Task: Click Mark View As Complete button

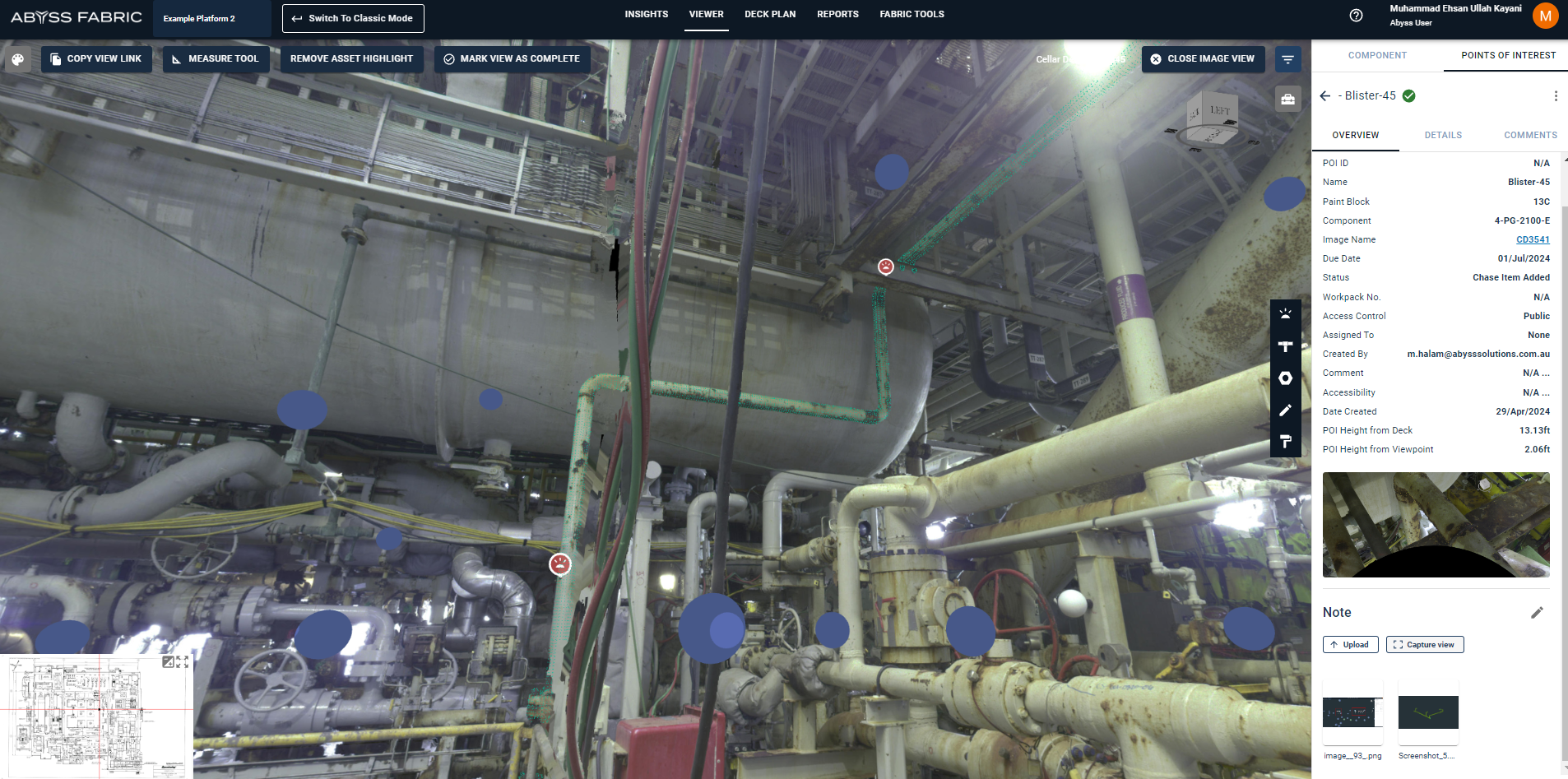Action: tap(512, 59)
